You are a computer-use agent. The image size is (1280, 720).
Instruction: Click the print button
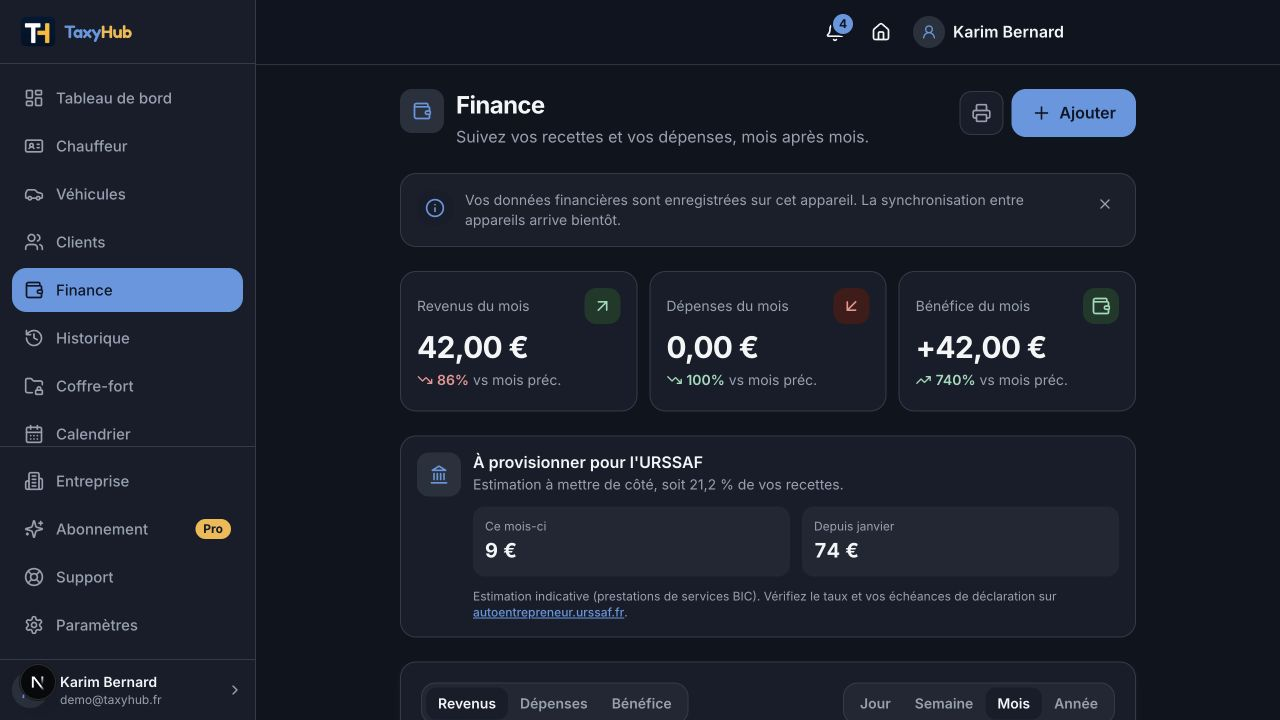point(981,113)
